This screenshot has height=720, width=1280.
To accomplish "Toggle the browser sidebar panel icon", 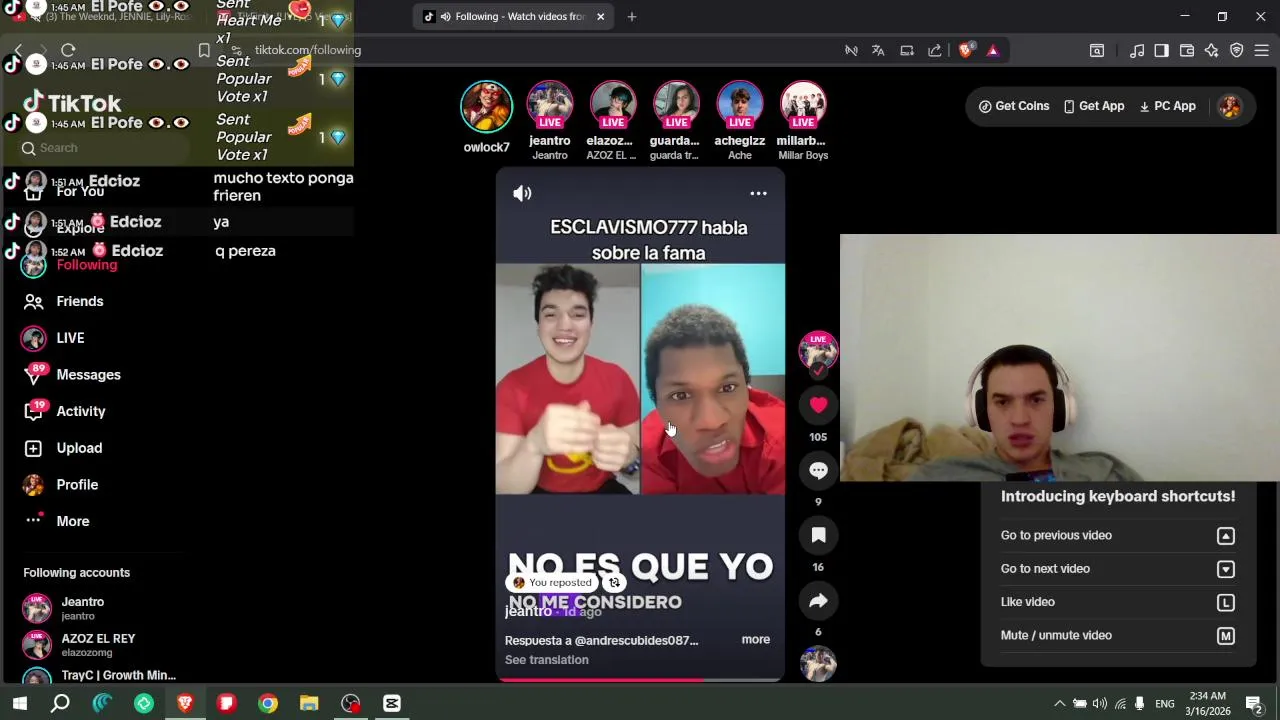I will coord(1161,50).
